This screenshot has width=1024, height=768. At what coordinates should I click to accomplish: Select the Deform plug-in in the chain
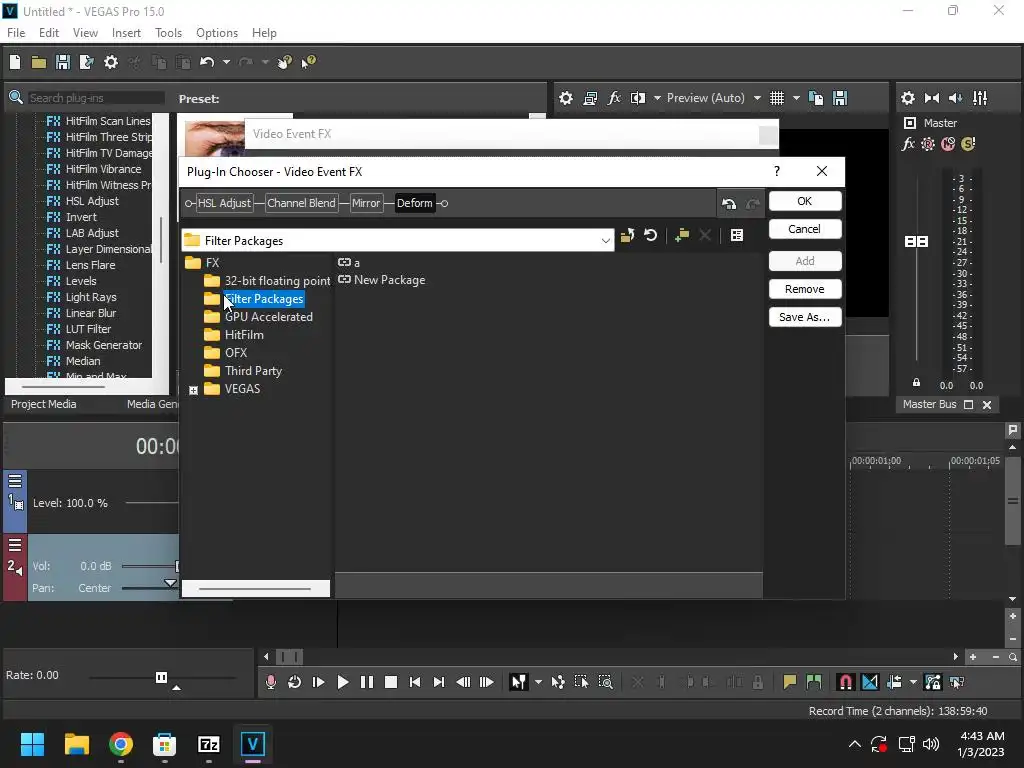click(415, 203)
